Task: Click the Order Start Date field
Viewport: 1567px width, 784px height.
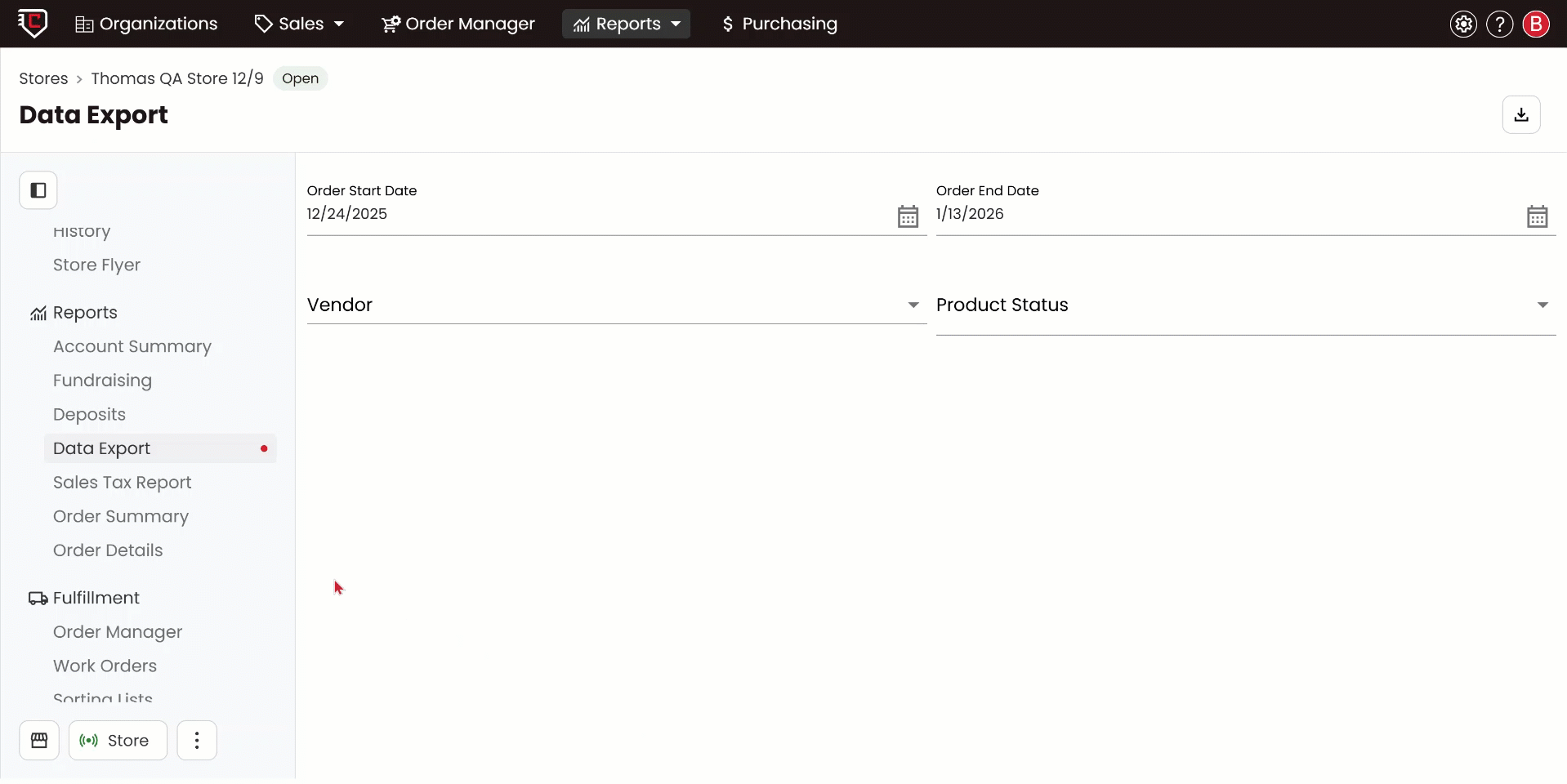Action: pyautogui.click(x=596, y=214)
